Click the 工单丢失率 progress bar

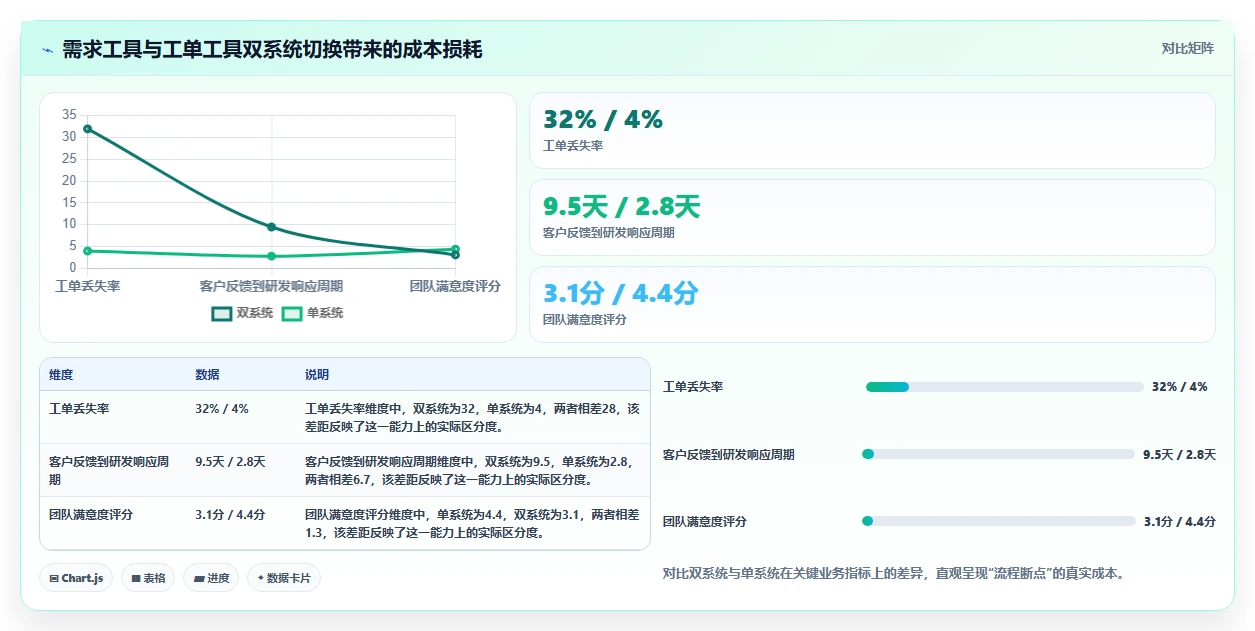pos(1004,387)
